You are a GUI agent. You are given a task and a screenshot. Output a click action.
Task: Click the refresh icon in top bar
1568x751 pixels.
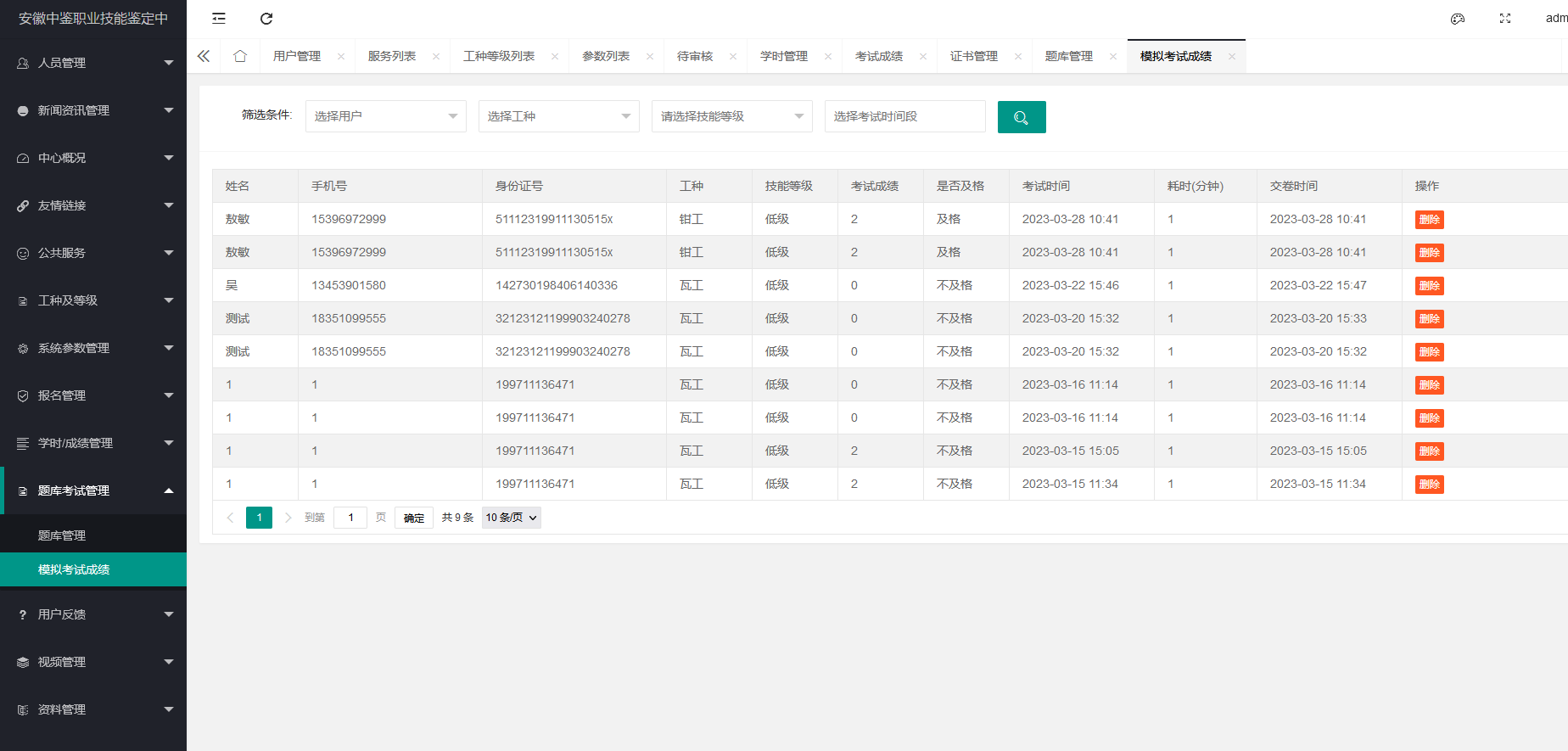tap(266, 19)
